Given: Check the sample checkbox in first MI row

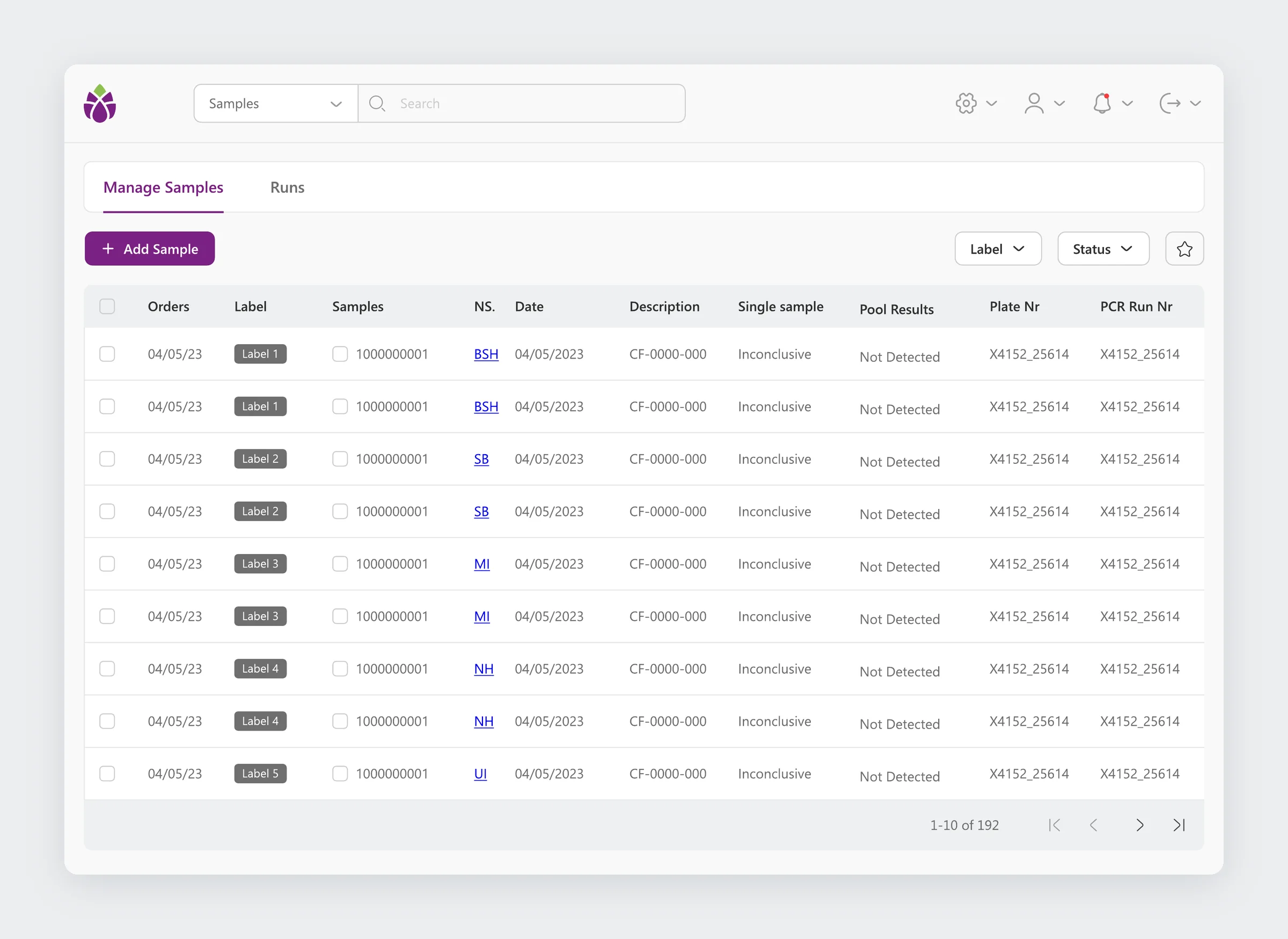Looking at the screenshot, I should tap(340, 564).
